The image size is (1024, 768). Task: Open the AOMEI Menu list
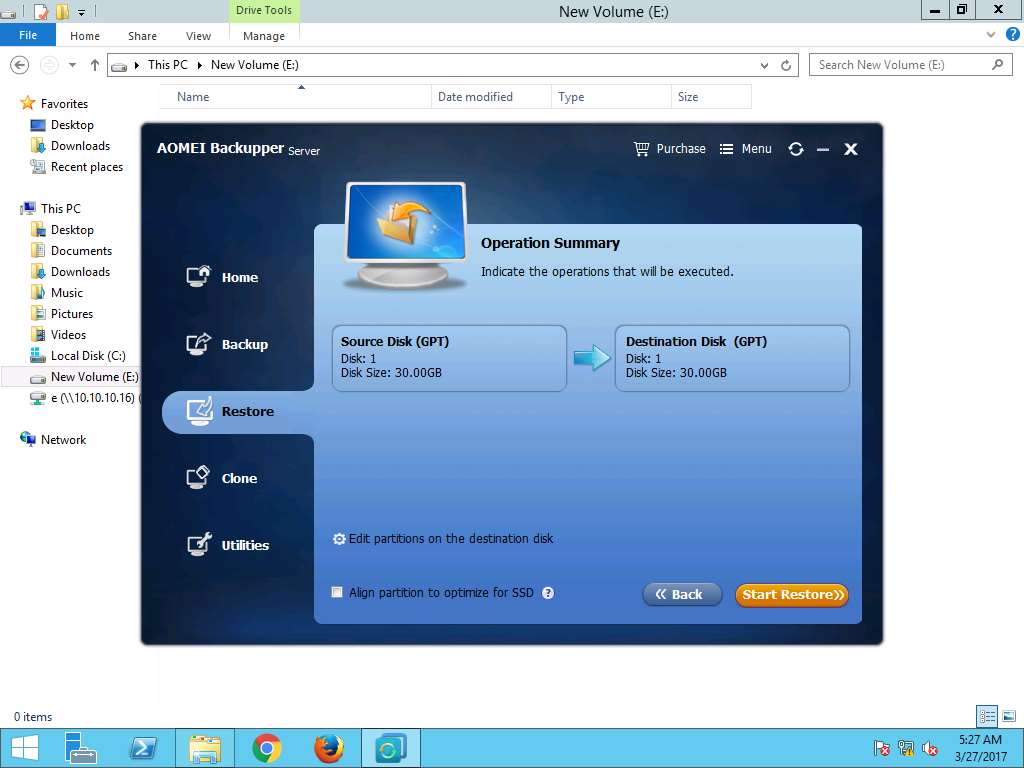745,149
